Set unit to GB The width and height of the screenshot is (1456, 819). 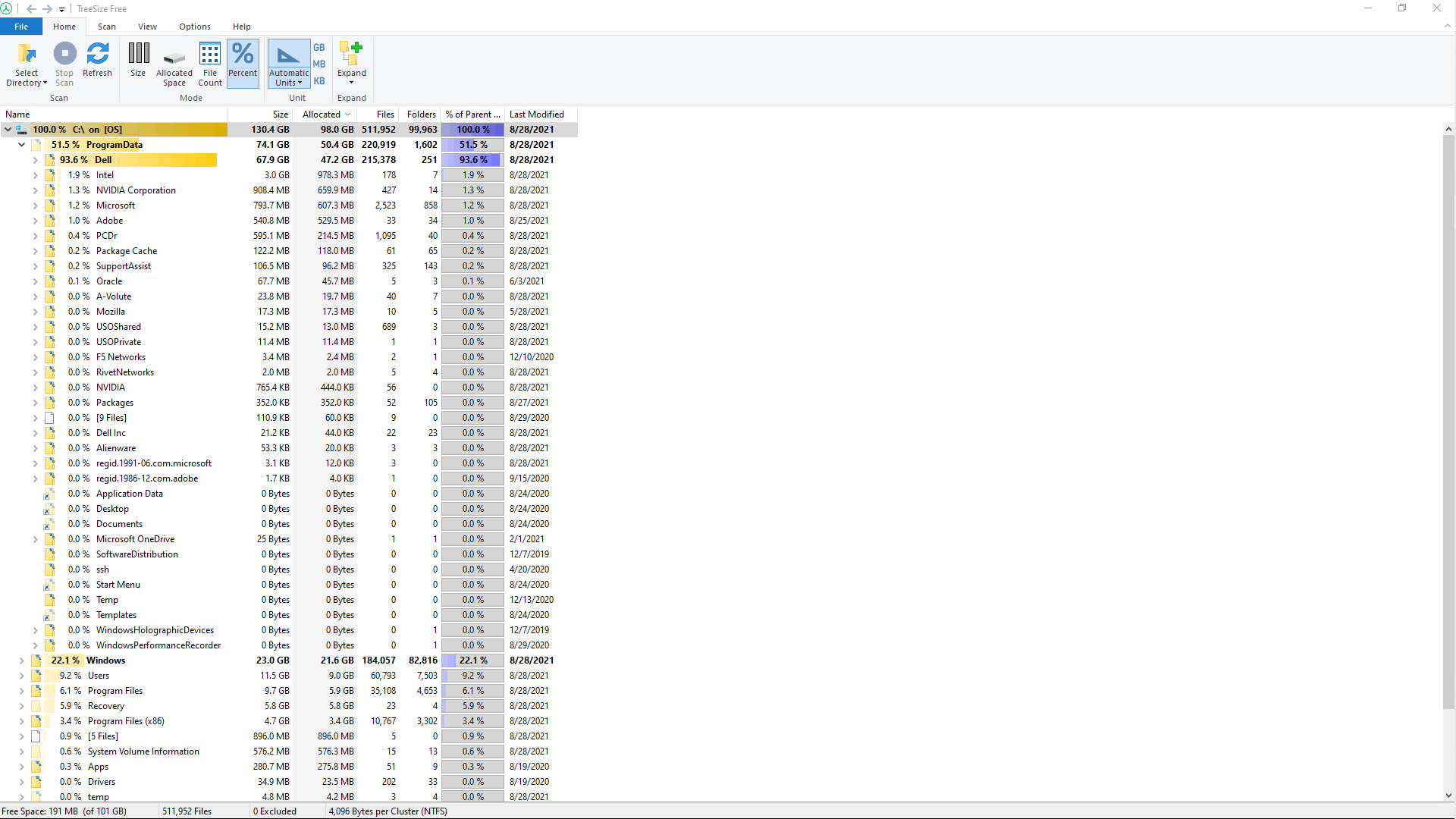coord(319,47)
